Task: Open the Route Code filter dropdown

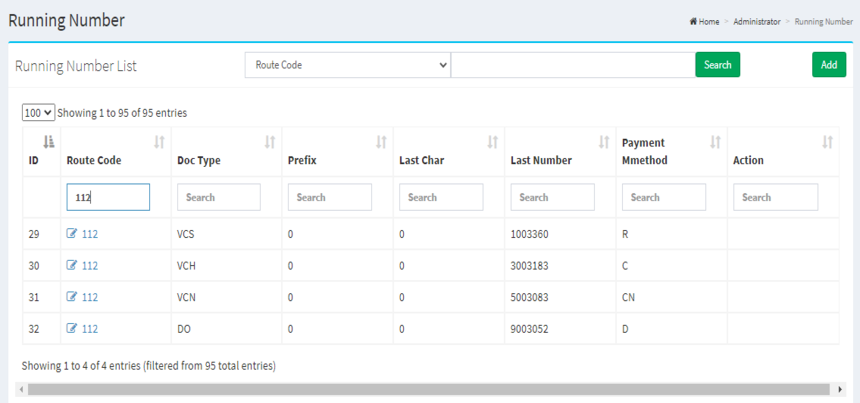Action: pos(347,65)
